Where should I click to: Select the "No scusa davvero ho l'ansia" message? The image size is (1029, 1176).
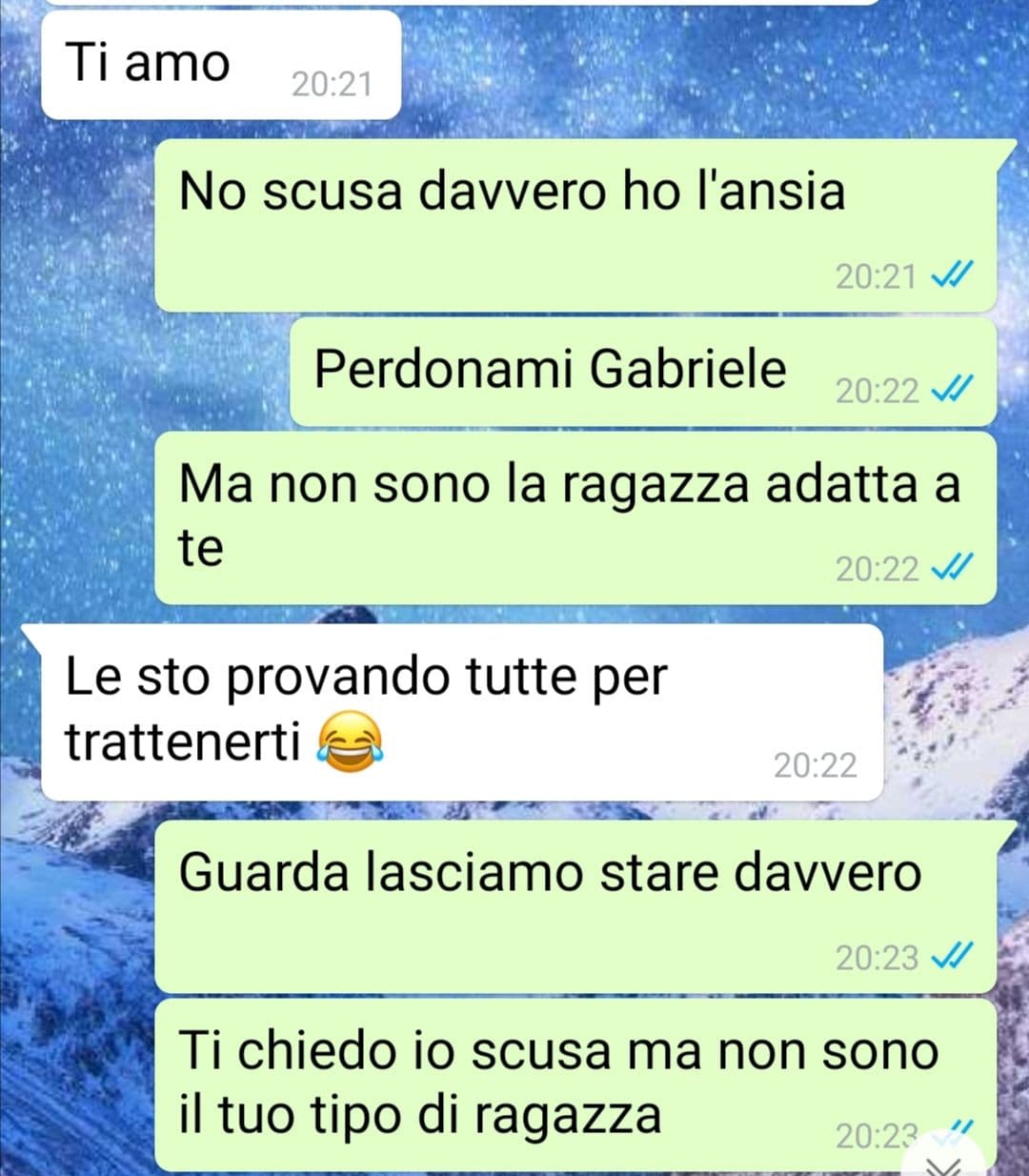tap(575, 225)
